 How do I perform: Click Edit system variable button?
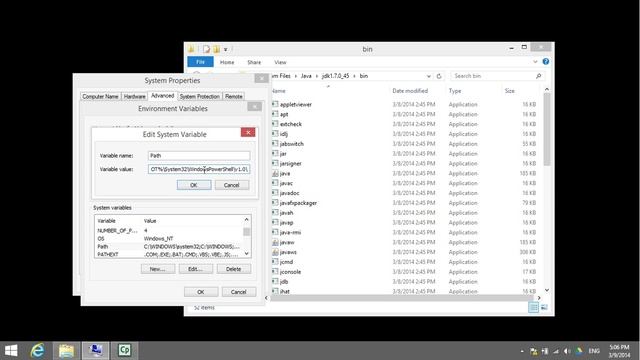coord(195,269)
